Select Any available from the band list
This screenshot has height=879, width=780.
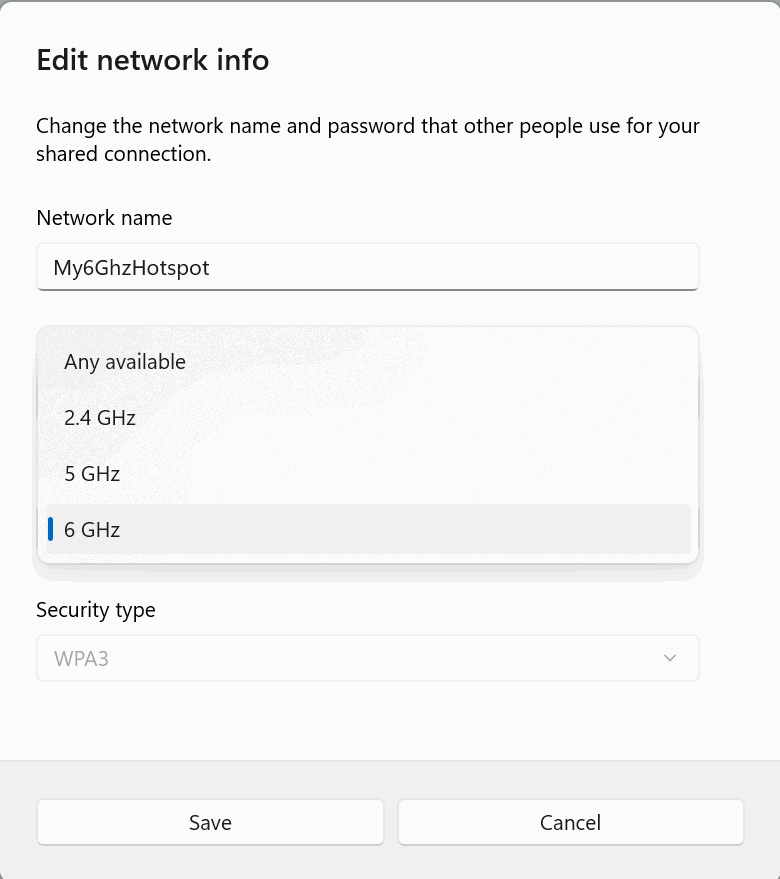[125, 362]
